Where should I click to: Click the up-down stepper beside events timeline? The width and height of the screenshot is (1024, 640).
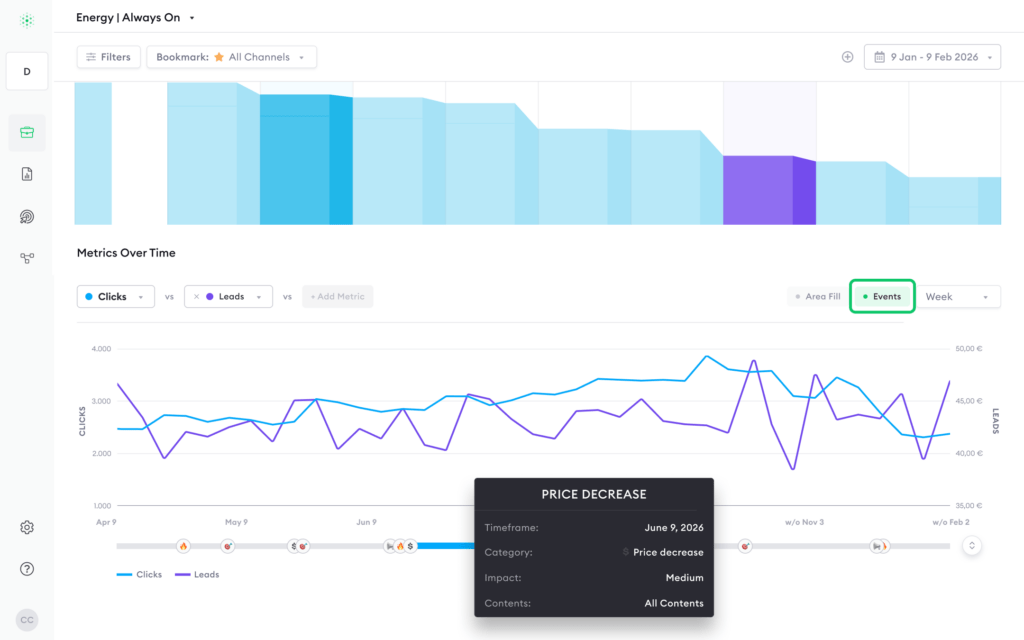pyautogui.click(x=972, y=546)
